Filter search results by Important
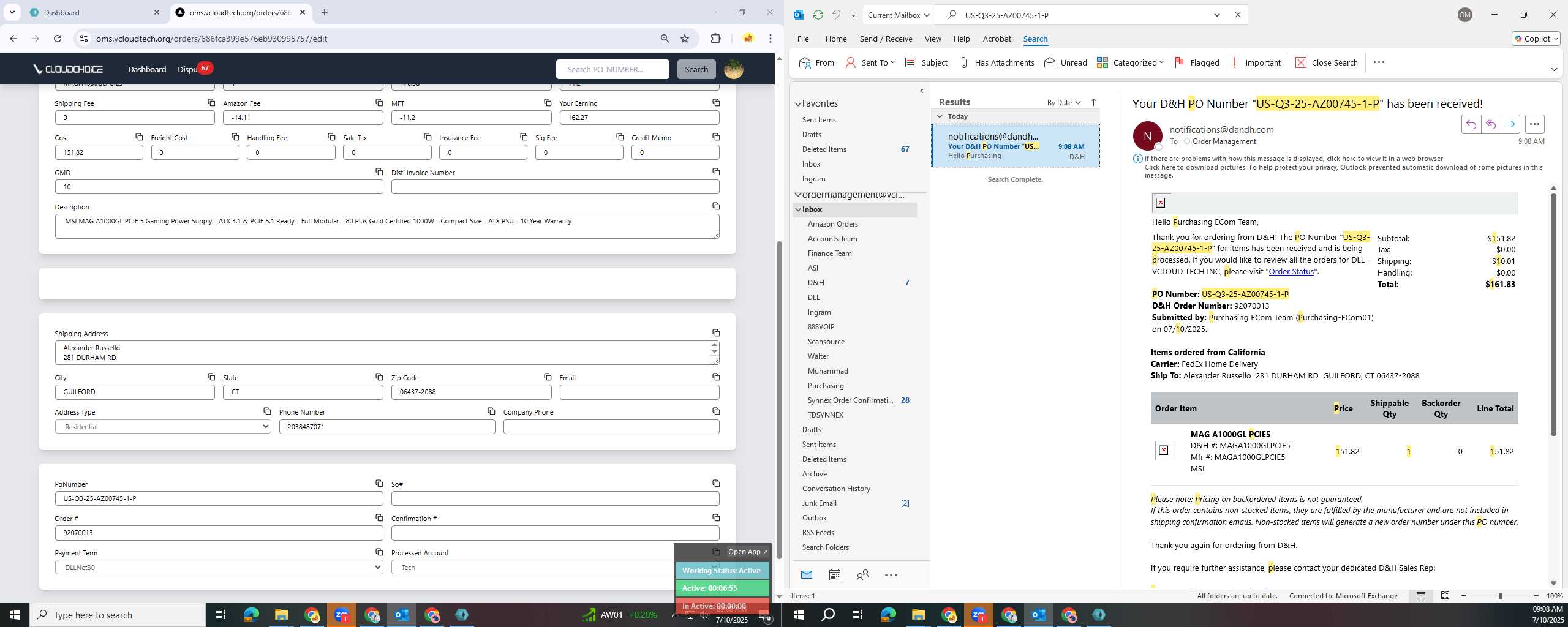This screenshot has width=1568, height=627. click(x=1256, y=62)
